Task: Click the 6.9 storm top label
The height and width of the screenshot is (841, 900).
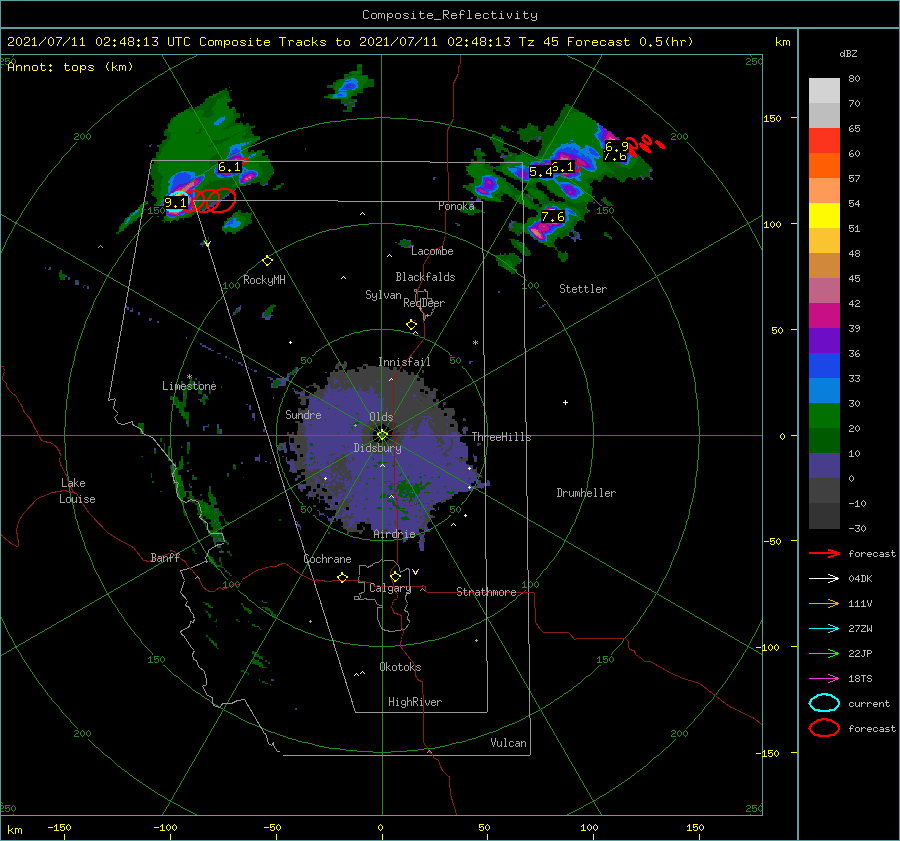Action: [617, 146]
